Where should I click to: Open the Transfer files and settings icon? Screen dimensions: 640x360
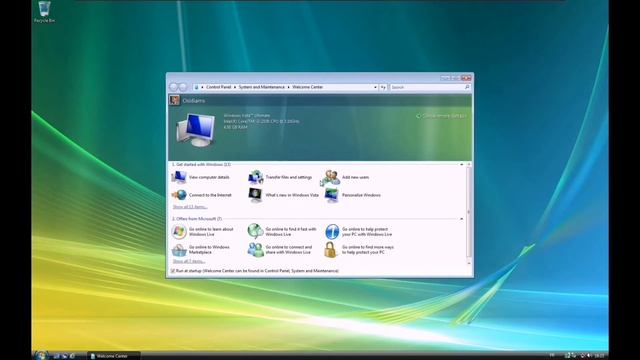256,177
